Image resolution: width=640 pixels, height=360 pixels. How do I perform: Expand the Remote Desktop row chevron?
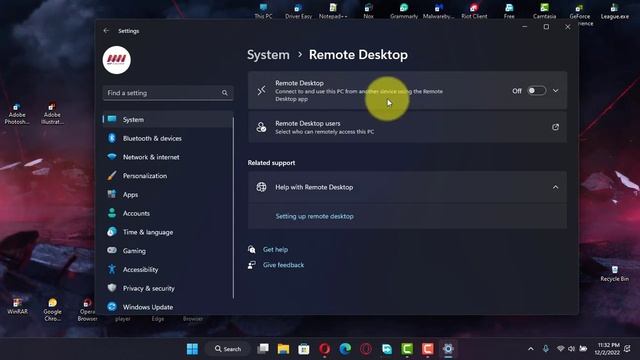556,91
